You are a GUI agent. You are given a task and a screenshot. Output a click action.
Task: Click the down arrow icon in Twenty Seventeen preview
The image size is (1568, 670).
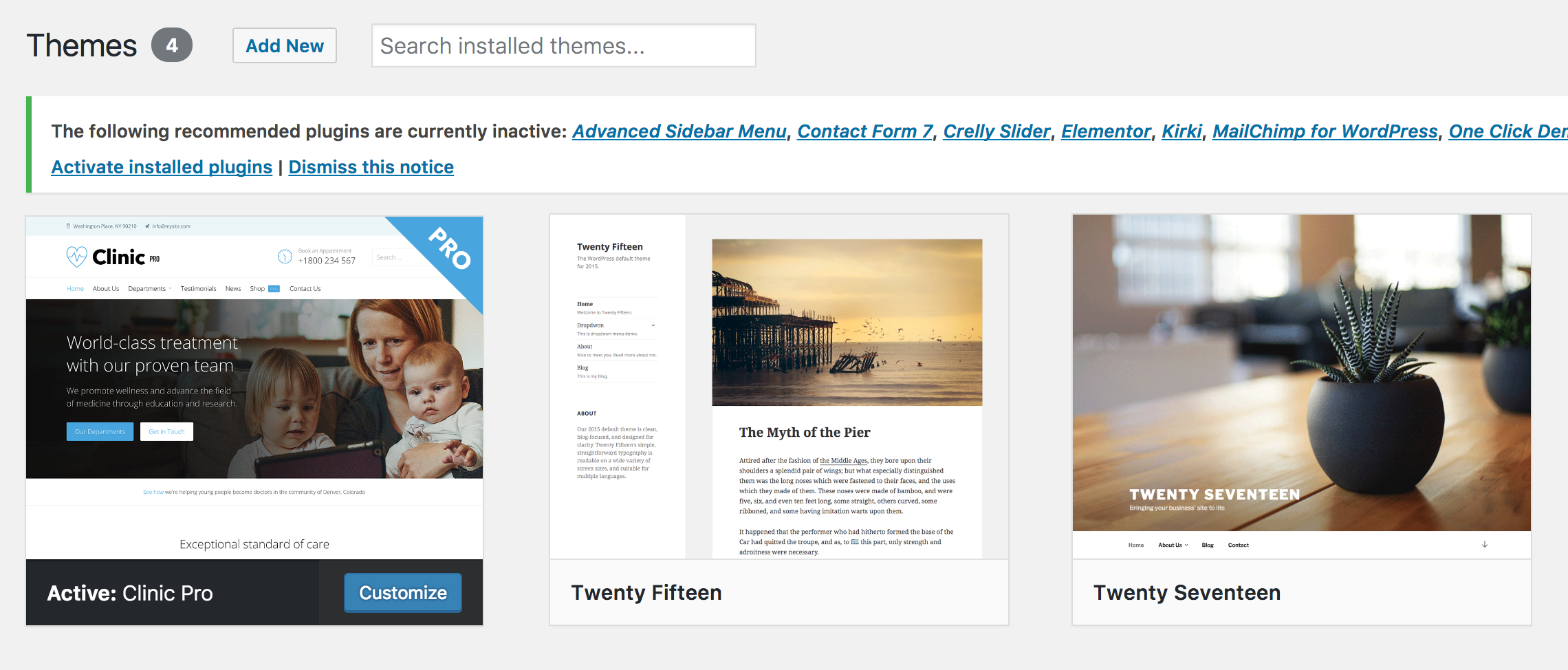(1485, 544)
